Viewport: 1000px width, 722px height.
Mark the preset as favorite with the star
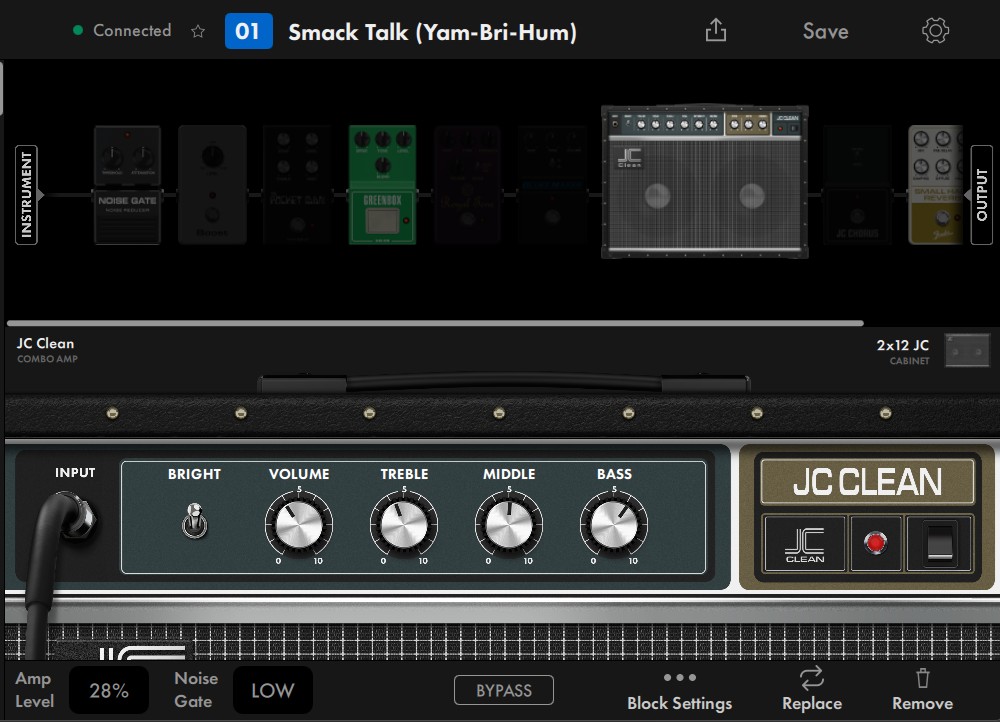tap(198, 31)
